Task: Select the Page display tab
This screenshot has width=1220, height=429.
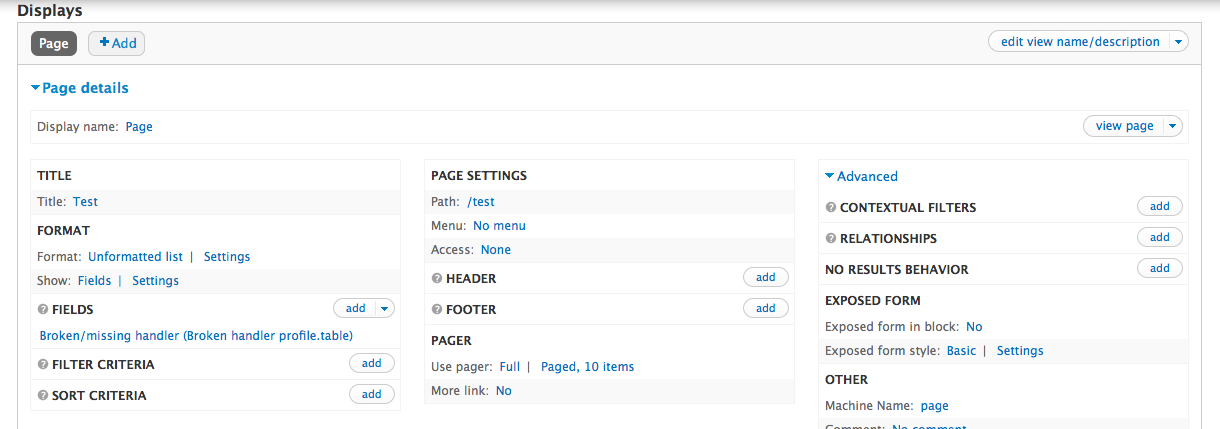Action: pos(54,43)
